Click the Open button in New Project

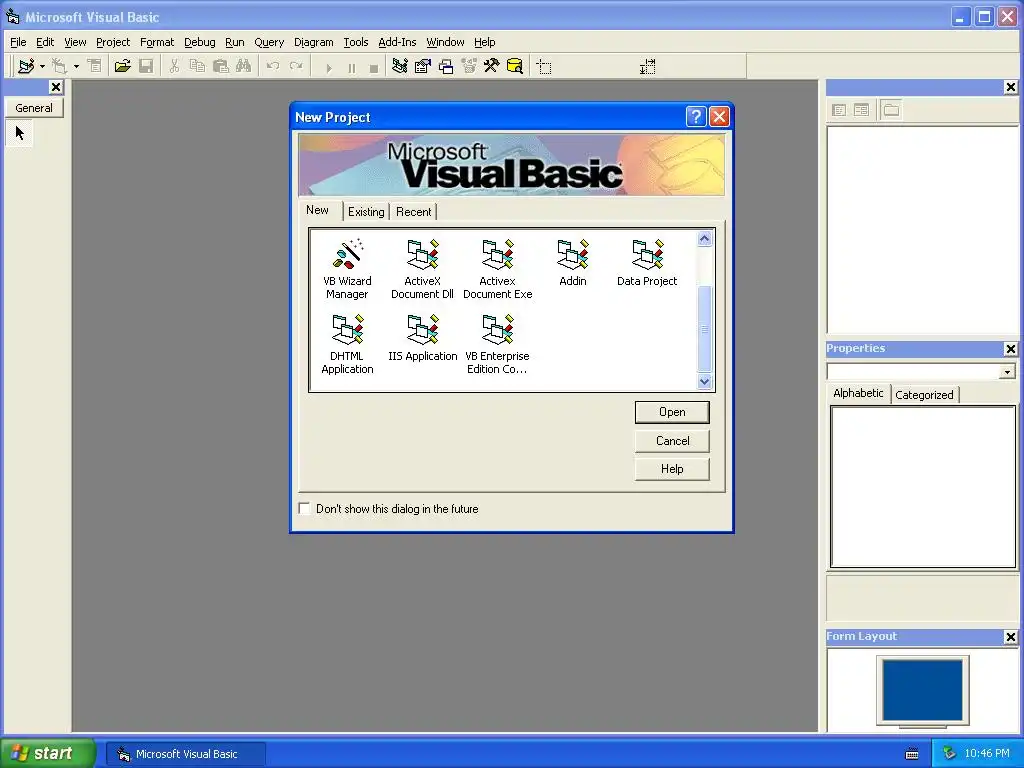point(672,412)
